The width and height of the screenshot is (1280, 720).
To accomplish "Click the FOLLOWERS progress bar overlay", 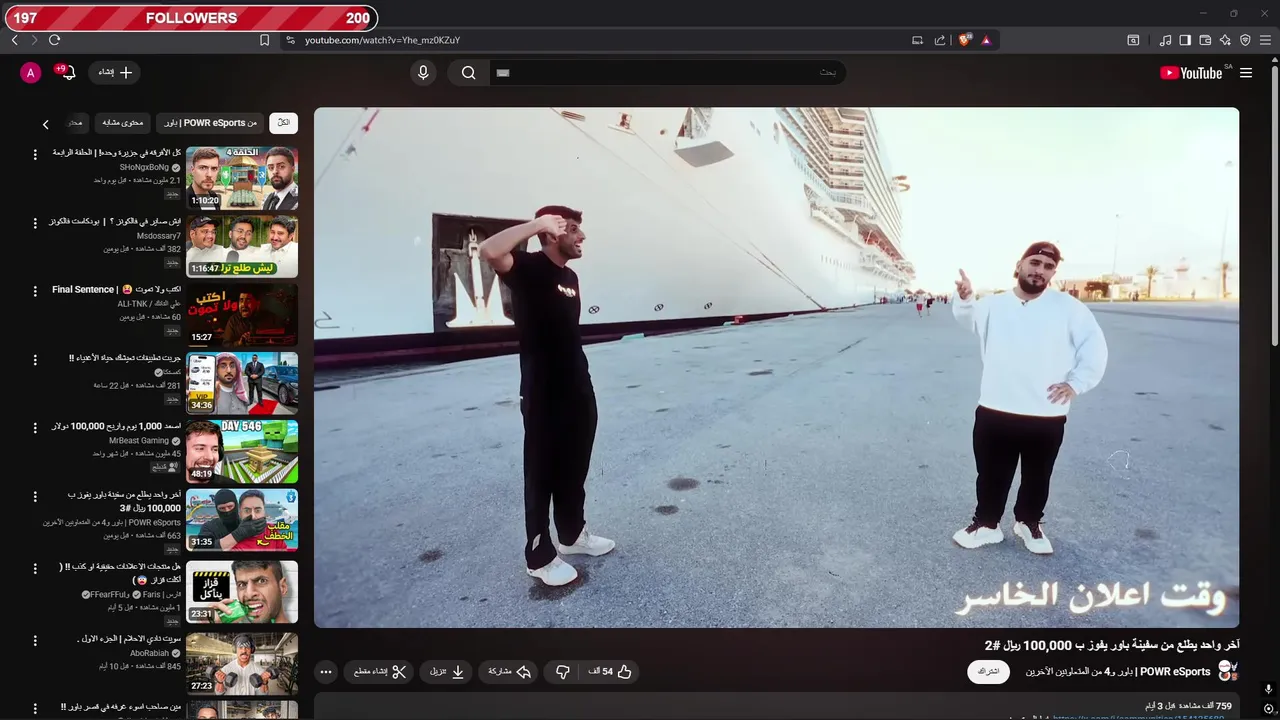I will pos(190,17).
